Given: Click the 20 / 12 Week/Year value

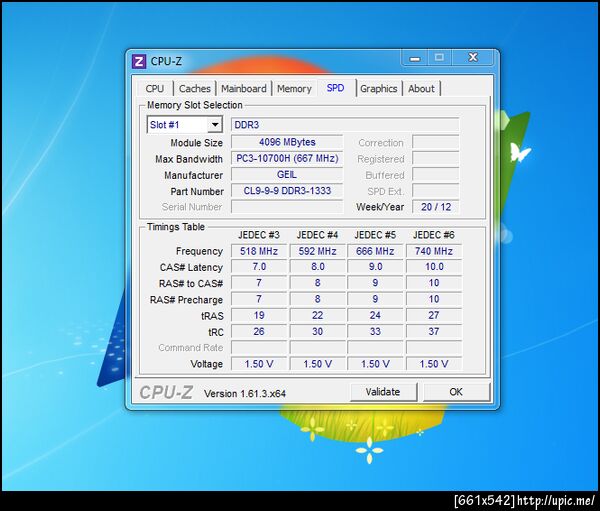Looking at the screenshot, I should (x=436, y=207).
